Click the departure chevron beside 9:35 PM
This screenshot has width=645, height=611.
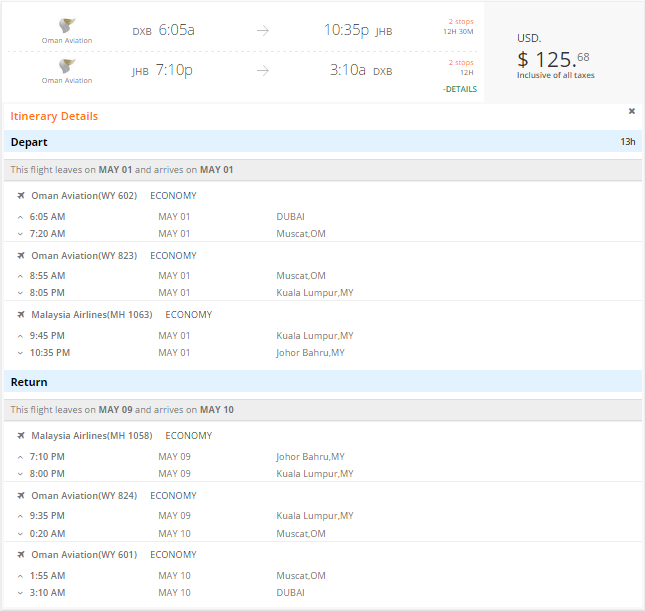pyautogui.click(x=20, y=516)
